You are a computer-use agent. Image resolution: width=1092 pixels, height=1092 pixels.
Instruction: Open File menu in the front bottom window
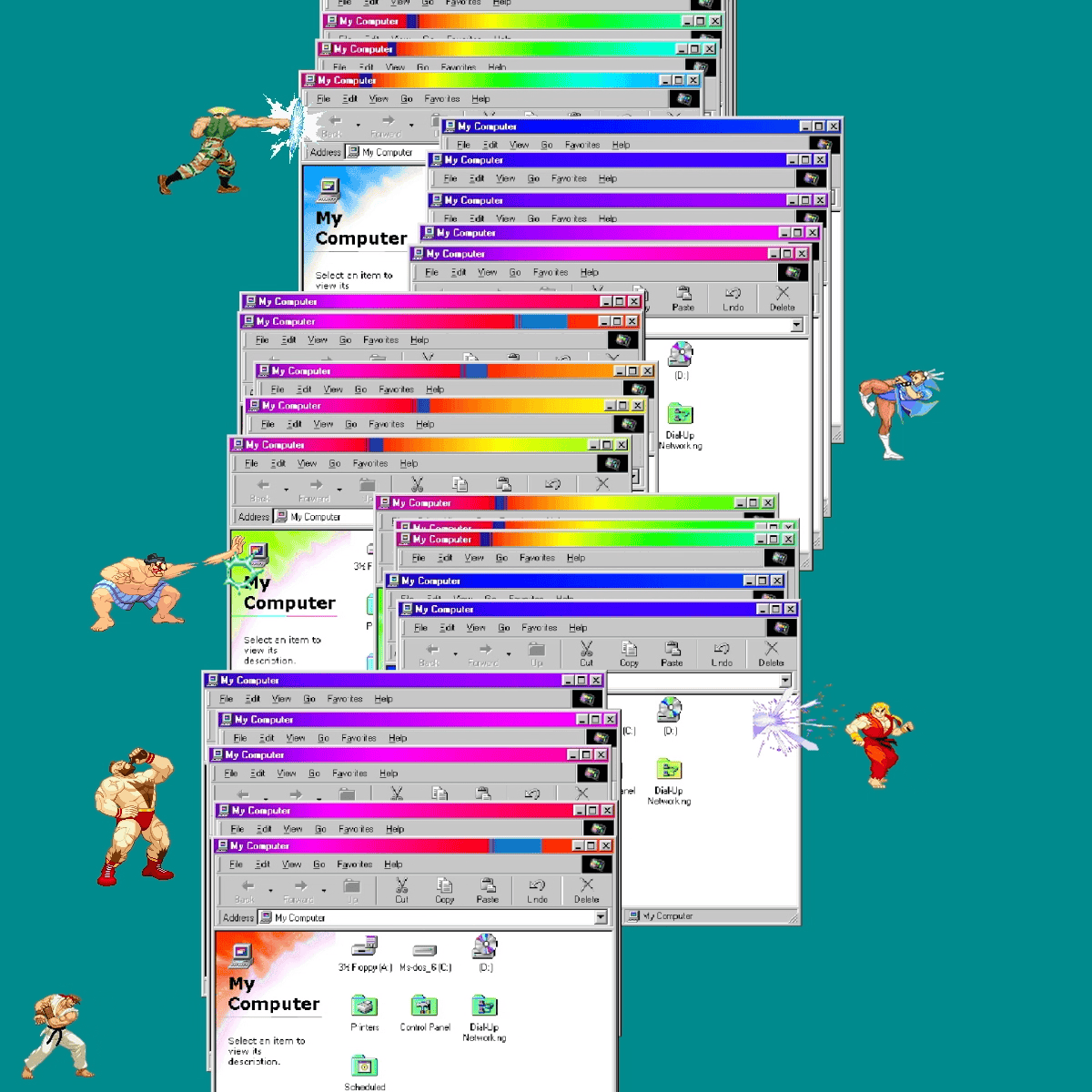coord(237,864)
